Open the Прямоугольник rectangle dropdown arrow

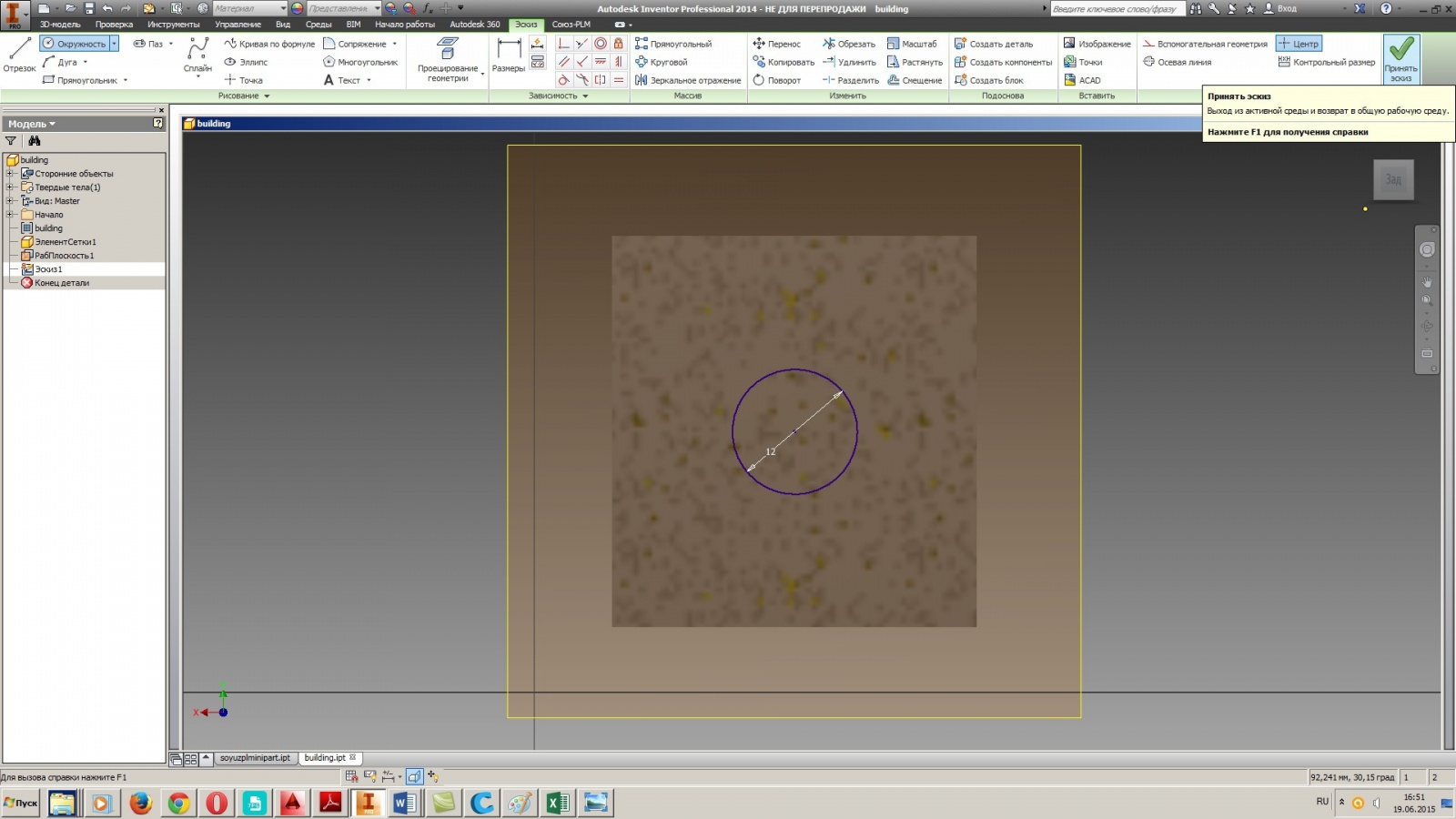click(126, 80)
